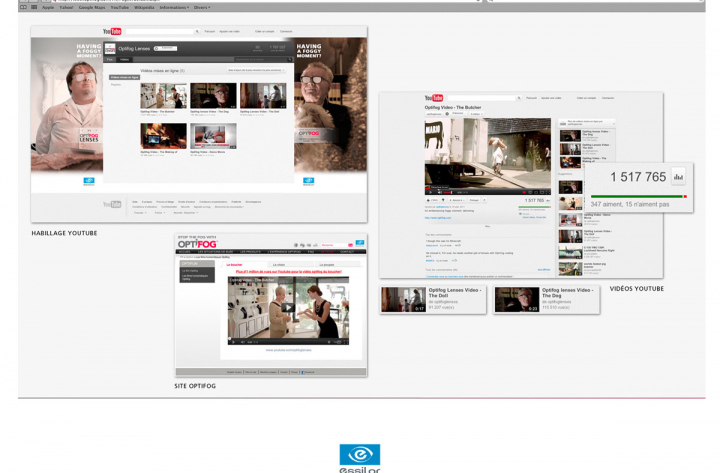Click the Essilor logo under dog-owner banner
The height and width of the screenshot is (473, 720).
pyautogui.click(x=309, y=181)
